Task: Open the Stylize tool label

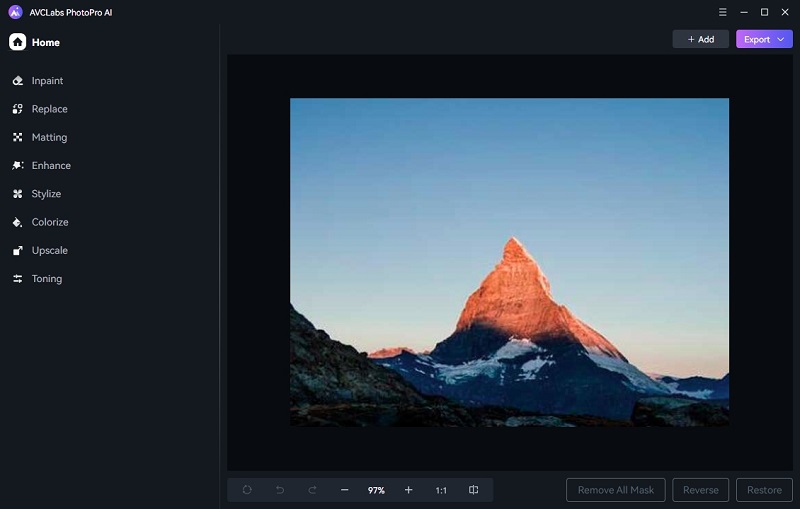Action: (x=46, y=194)
